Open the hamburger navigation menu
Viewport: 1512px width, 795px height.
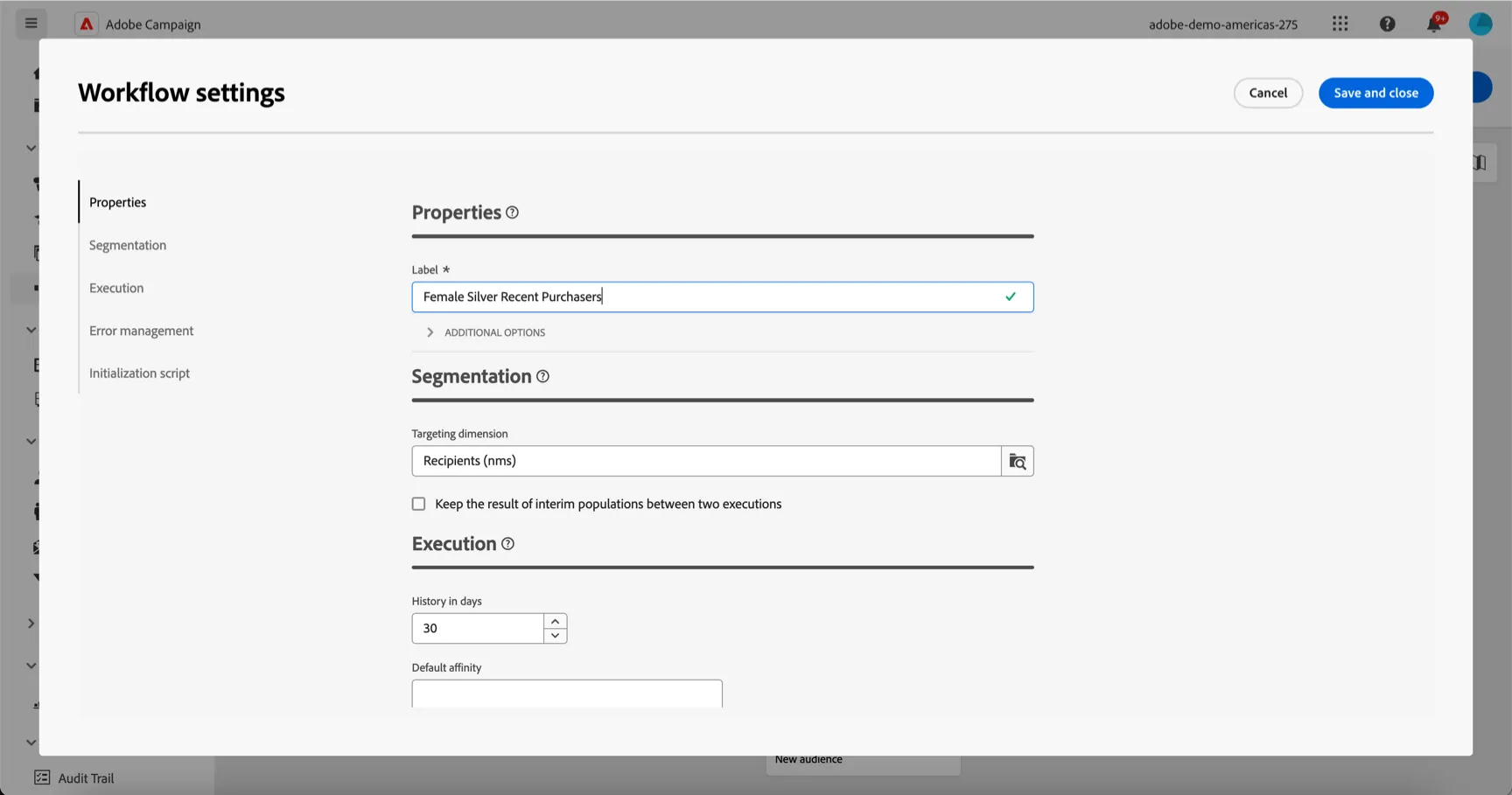(x=31, y=24)
